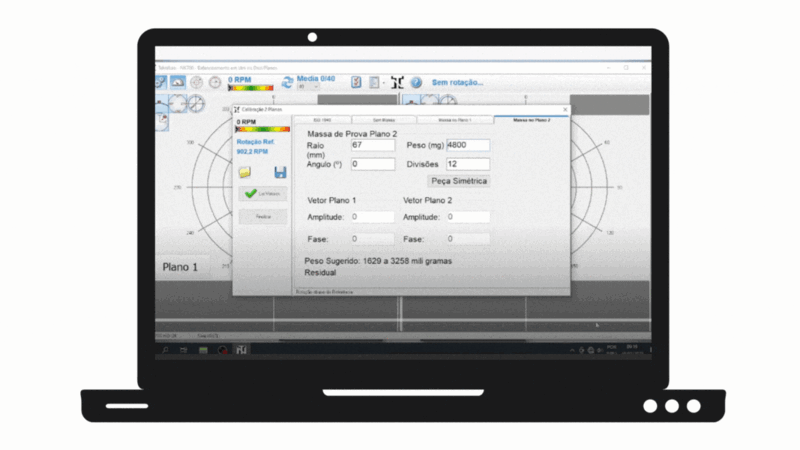The height and width of the screenshot is (450, 800).
Task: Select the Divisões field with value 12
Action: pos(468,164)
